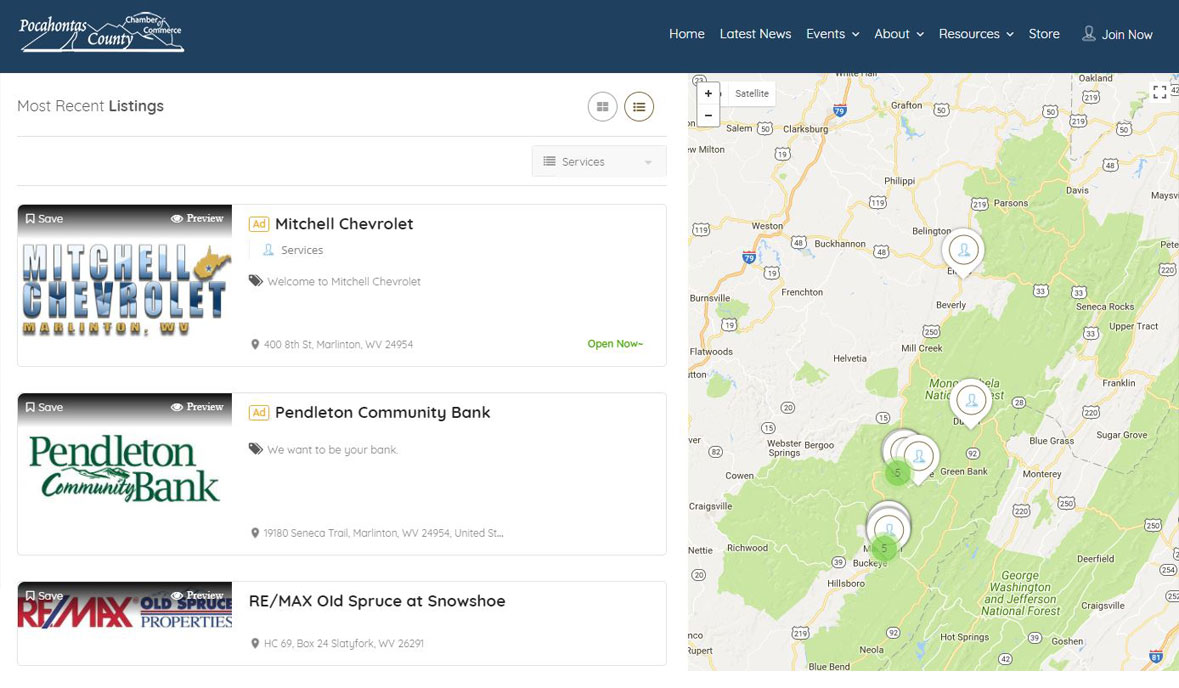Save the Pendleton Community Bank listing
1179x688 pixels.
click(44, 408)
